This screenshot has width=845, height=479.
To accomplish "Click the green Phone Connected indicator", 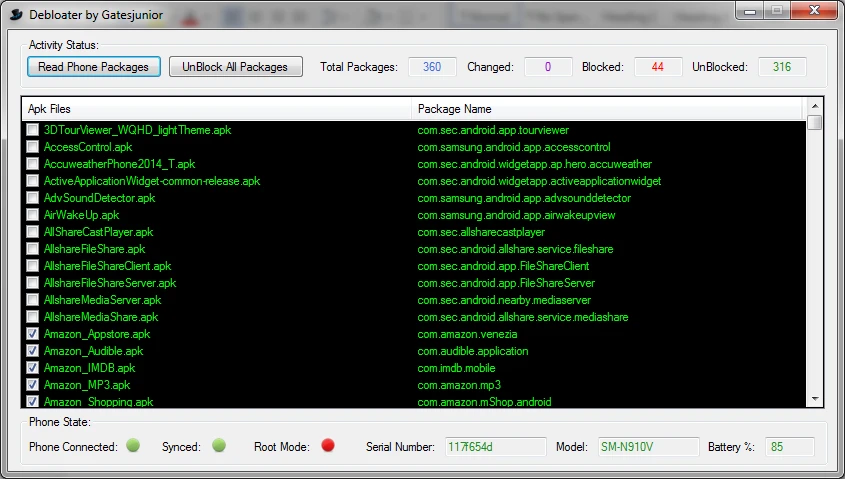I will (x=133, y=446).
